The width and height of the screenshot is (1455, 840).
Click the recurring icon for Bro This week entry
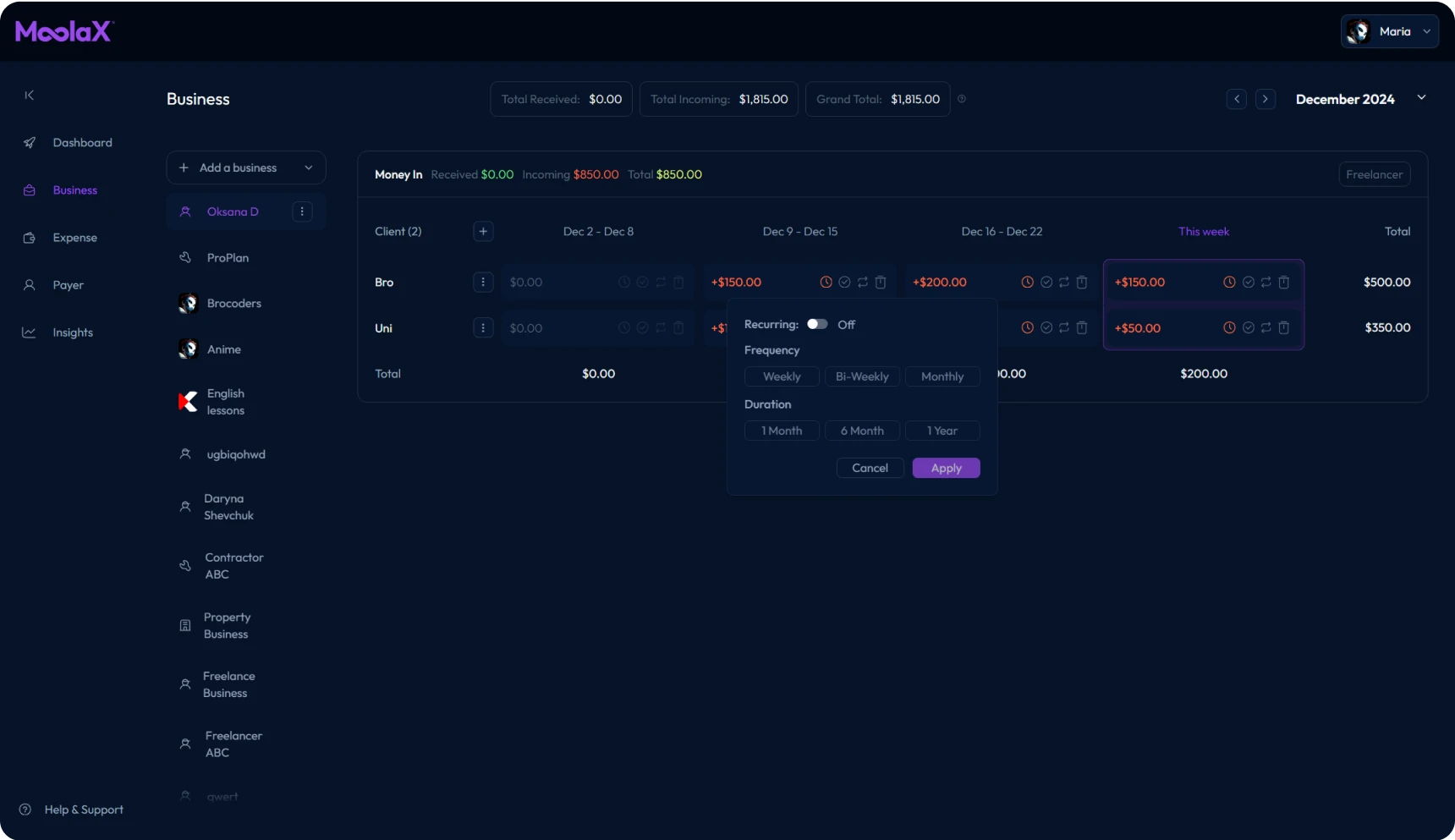1266,283
